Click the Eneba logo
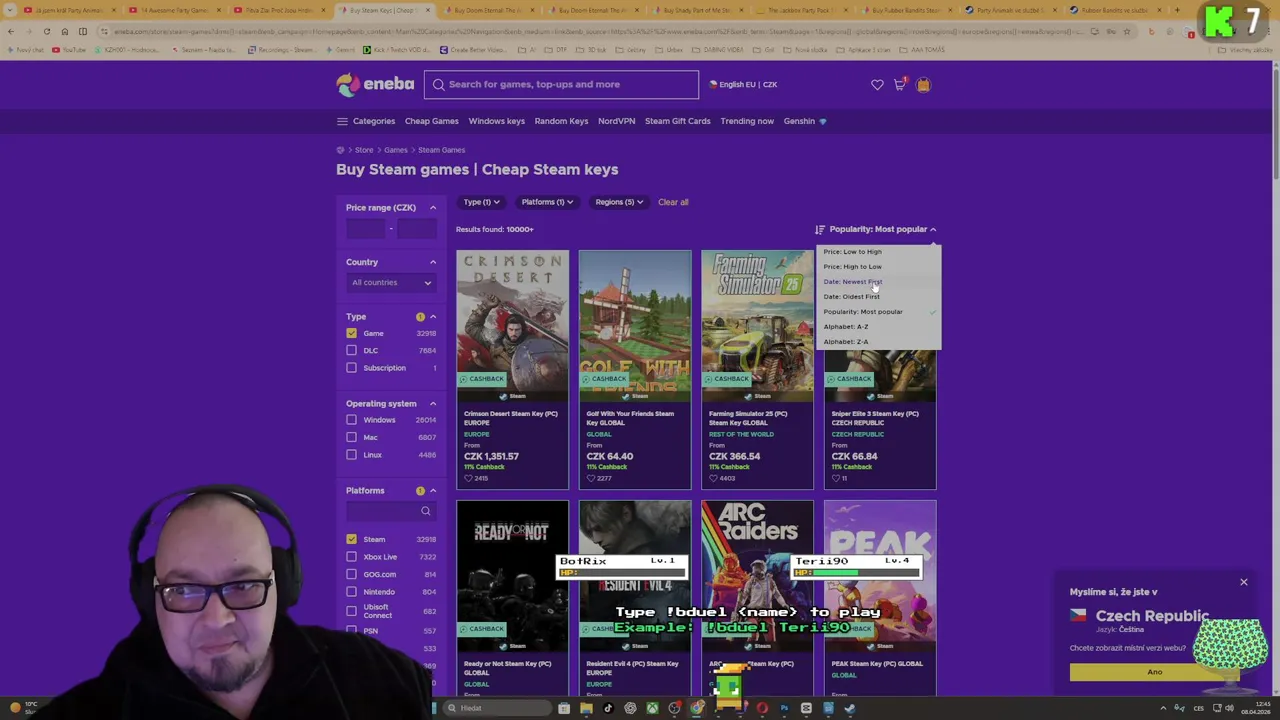 tap(375, 85)
